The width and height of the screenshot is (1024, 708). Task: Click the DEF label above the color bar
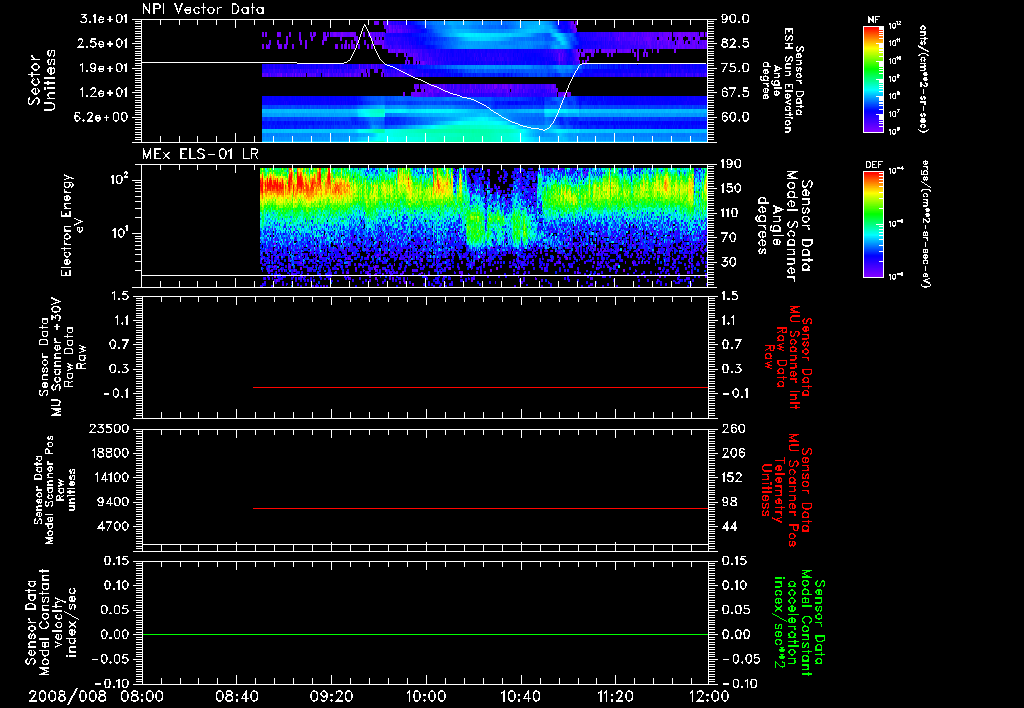pyautogui.click(x=873, y=165)
